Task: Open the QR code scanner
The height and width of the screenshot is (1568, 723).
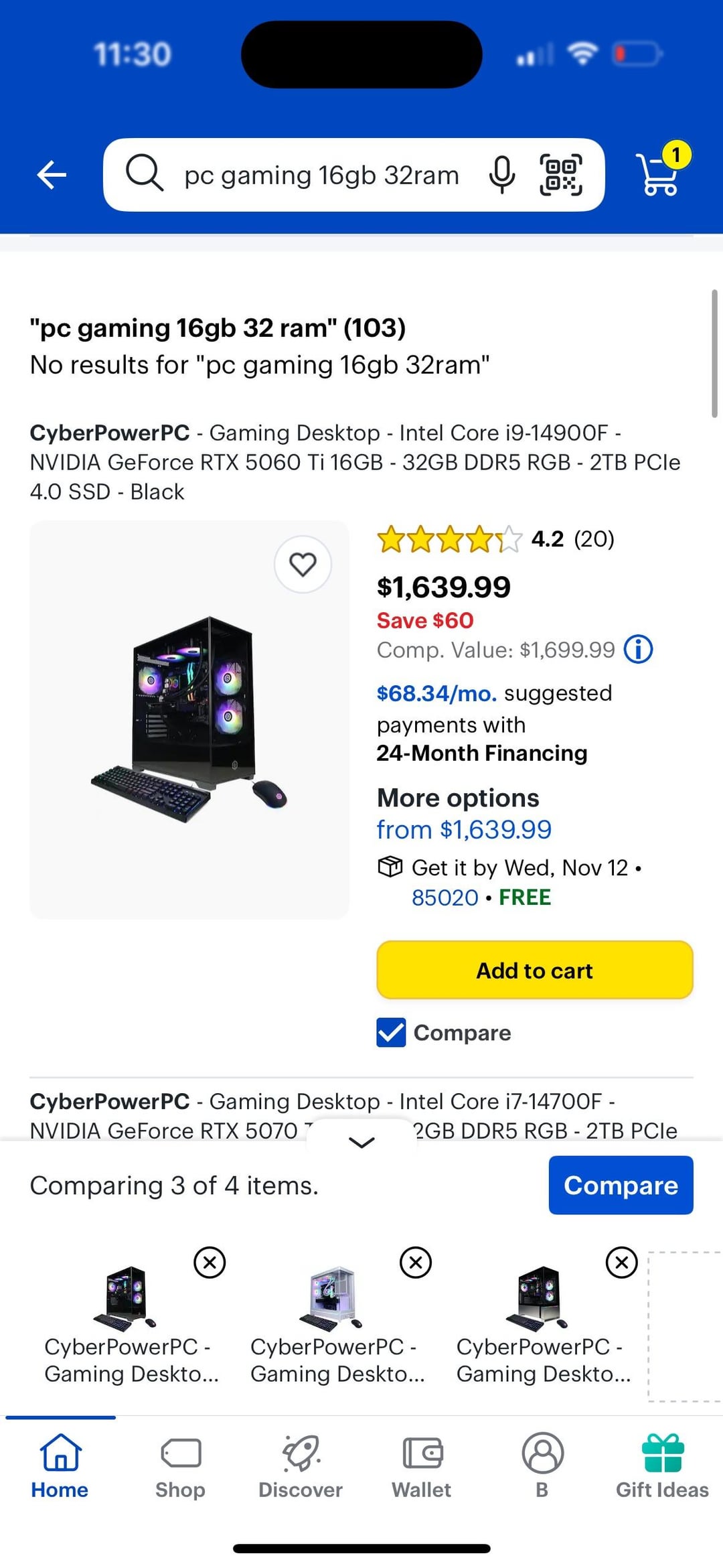Action: click(561, 175)
